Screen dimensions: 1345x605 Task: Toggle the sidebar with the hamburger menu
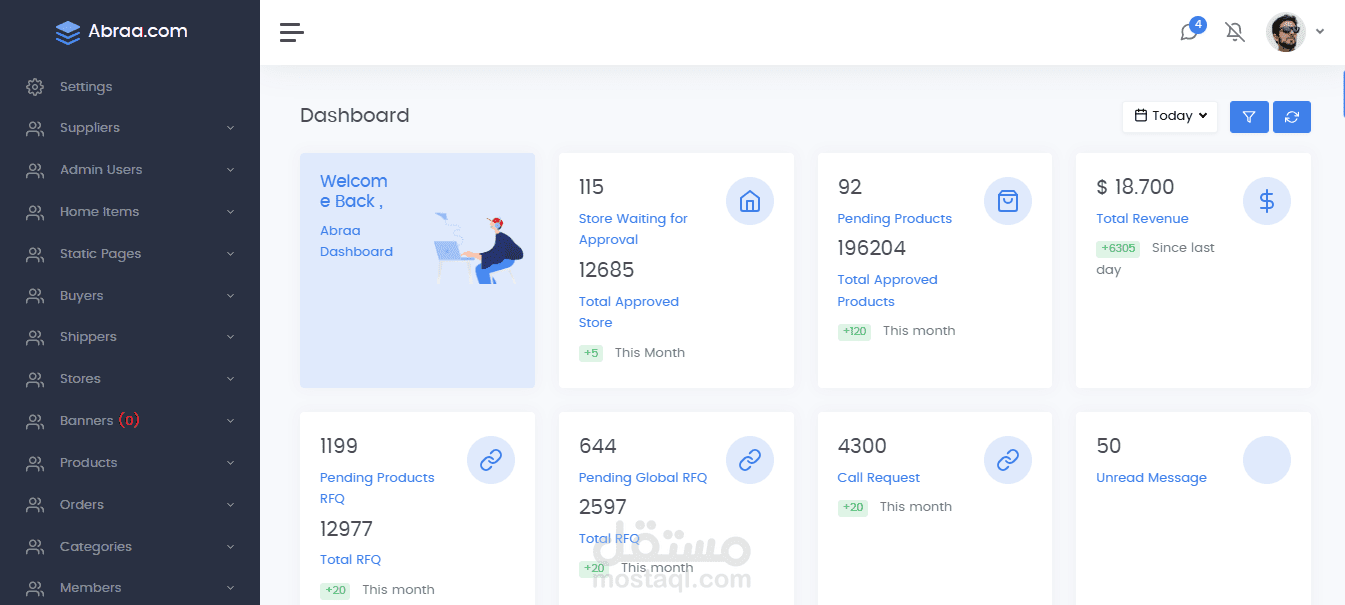point(291,31)
